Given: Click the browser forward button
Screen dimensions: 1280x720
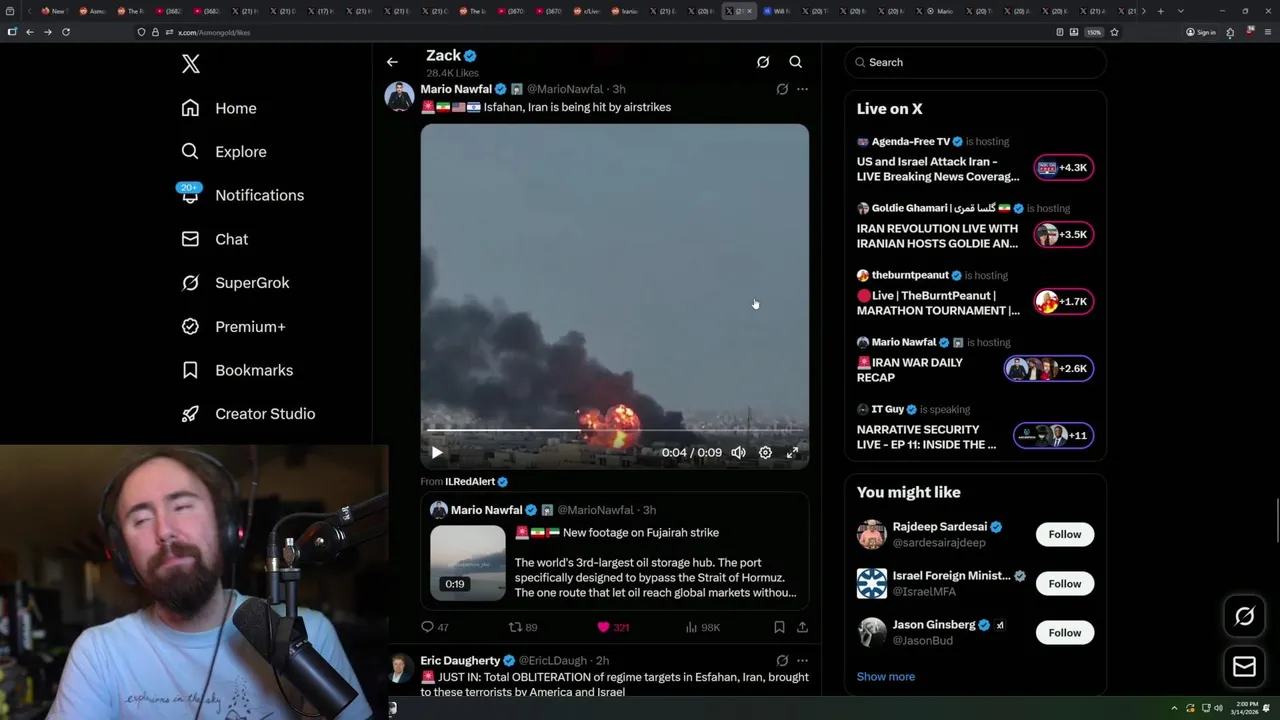Looking at the screenshot, I should coord(47,32).
